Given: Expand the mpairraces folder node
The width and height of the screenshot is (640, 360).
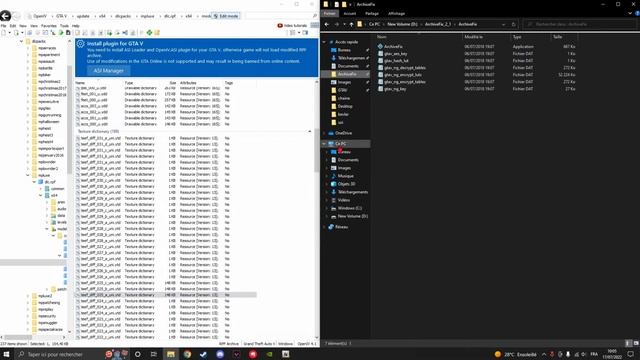Looking at the screenshot, I should coord(28,48).
